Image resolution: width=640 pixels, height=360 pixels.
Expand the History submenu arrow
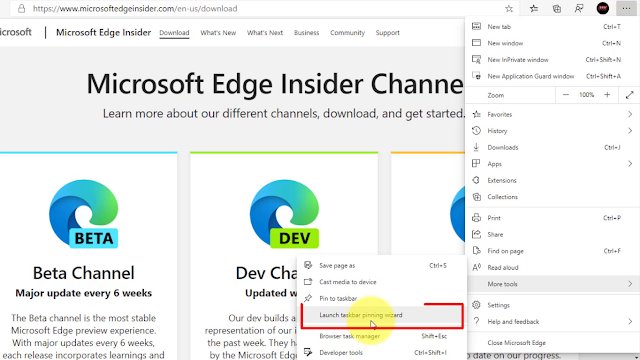[630, 131]
